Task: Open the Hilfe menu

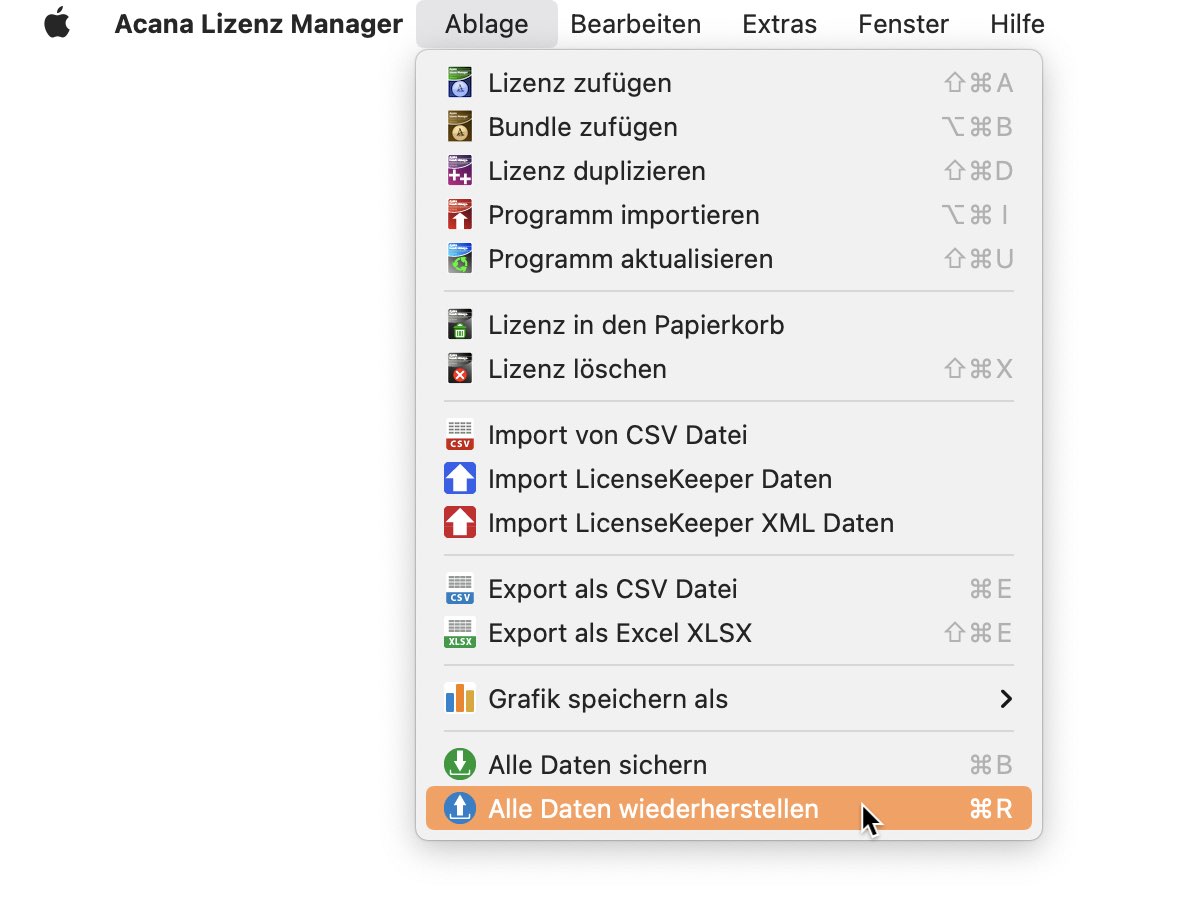Action: point(1017,24)
